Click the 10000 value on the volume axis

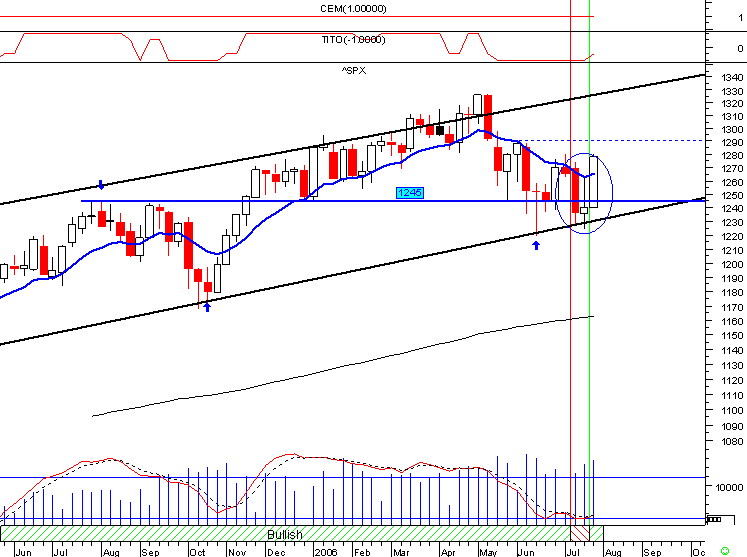729,487
